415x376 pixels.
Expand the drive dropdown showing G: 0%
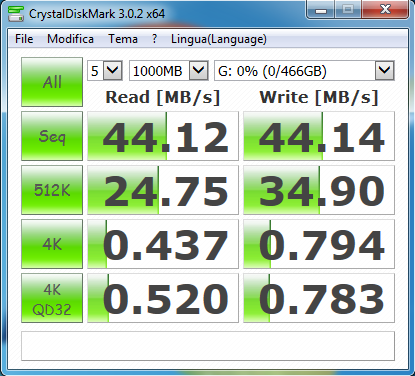385,70
